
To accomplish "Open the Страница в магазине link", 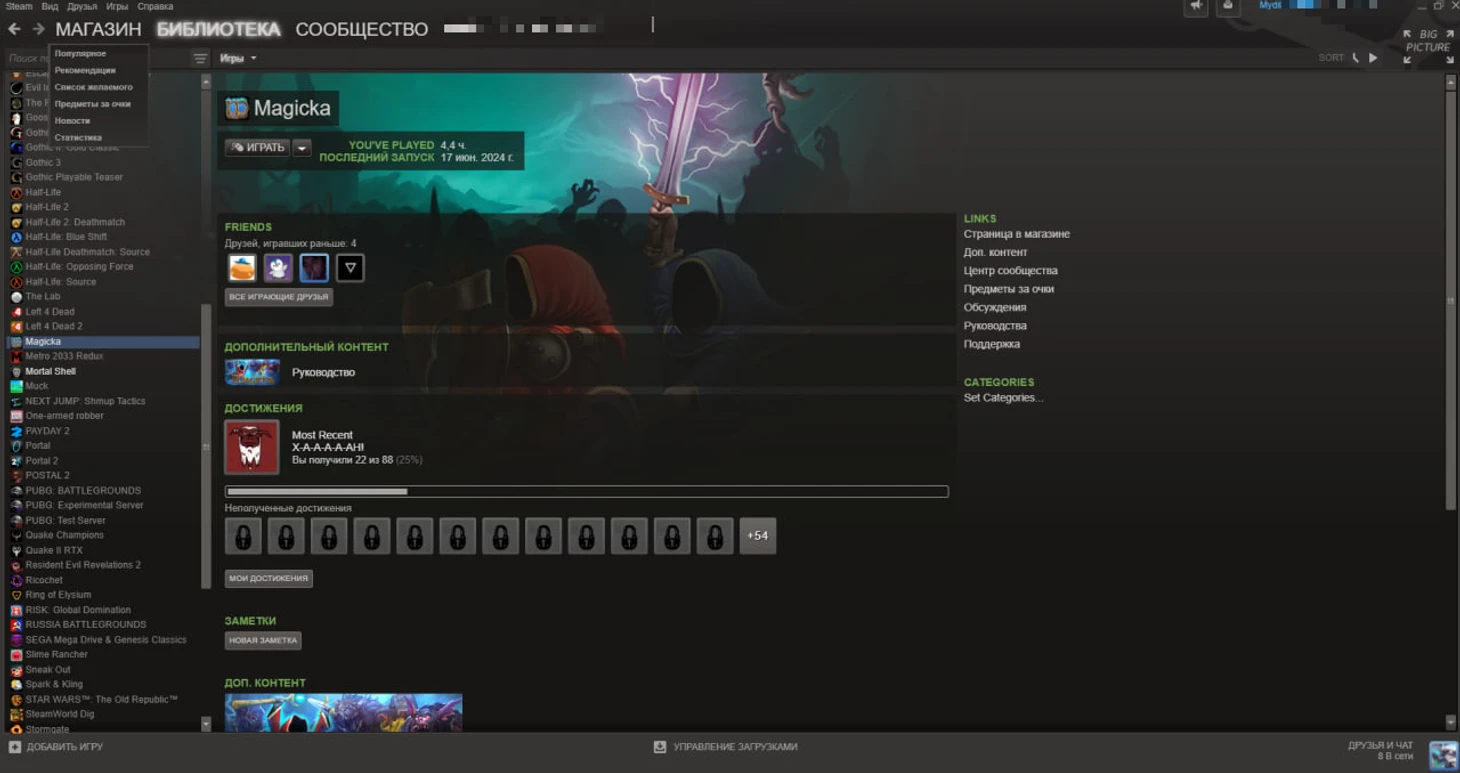I will (1016, 234).
